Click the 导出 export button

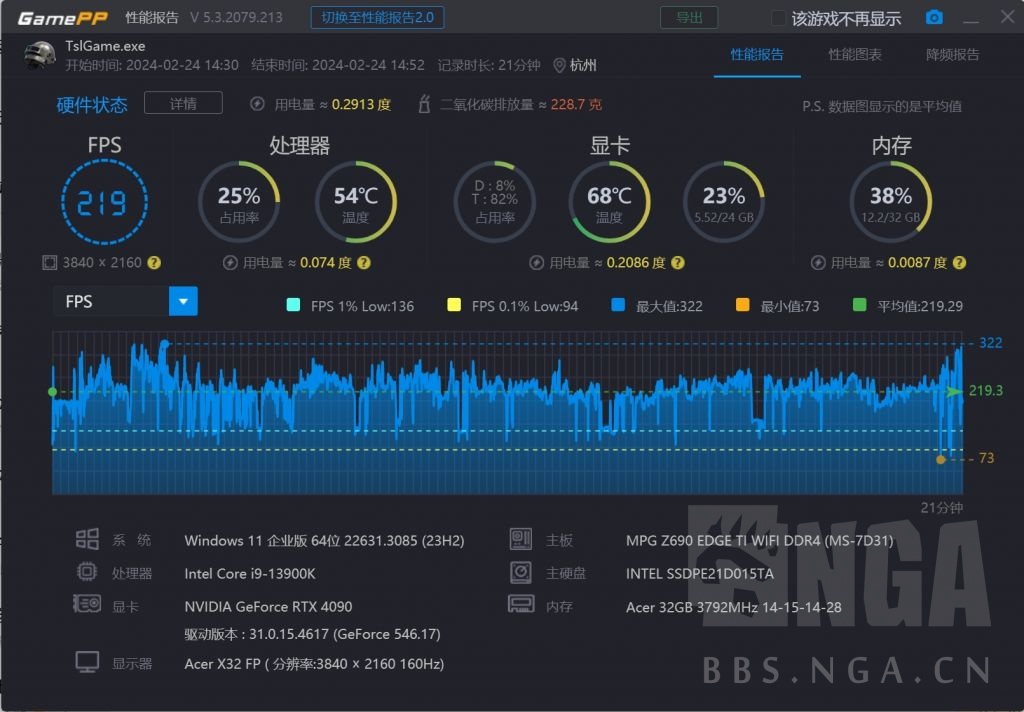688,17
